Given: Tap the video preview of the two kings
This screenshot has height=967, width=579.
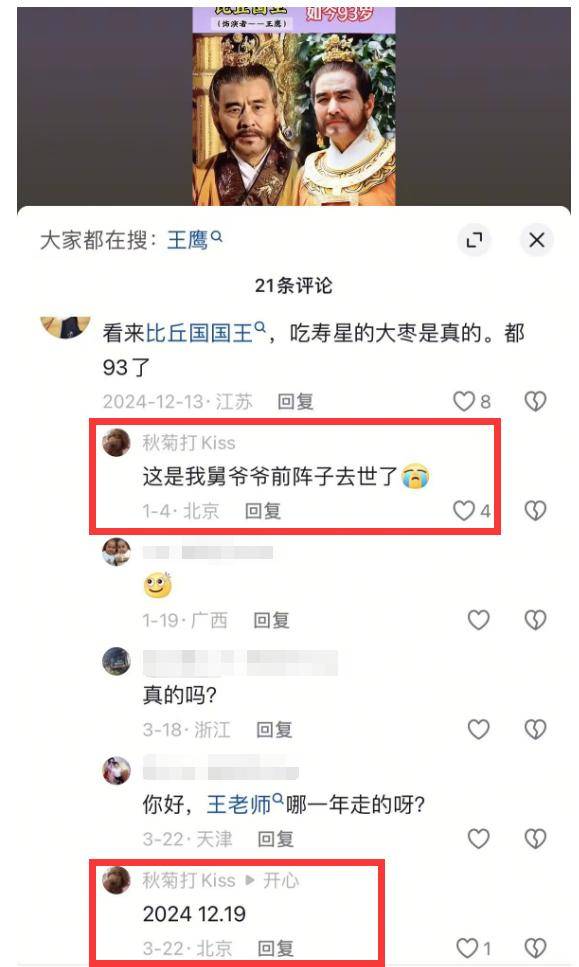Looking at the screenshot, I should 294,106.
